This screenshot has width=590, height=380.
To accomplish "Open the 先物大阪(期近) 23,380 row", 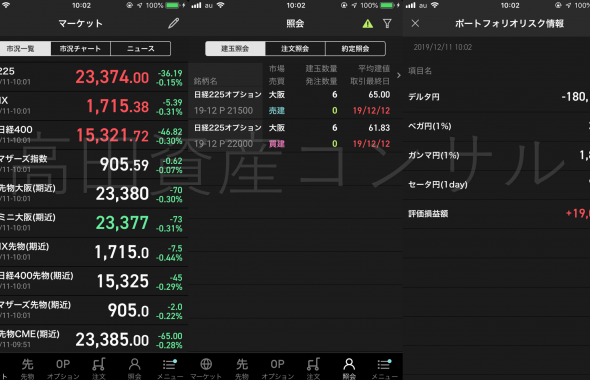I will [94, 193].
